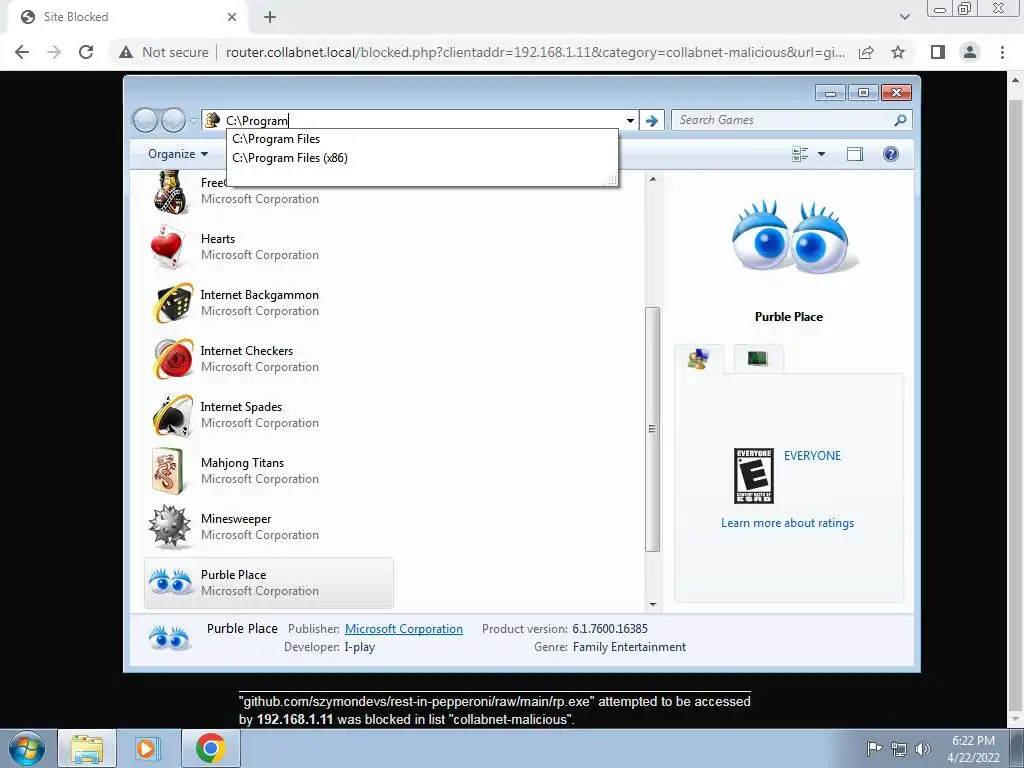Open the Windows Start button
The height and width of the screenshot is (768, 1024).
click(26, 748)
